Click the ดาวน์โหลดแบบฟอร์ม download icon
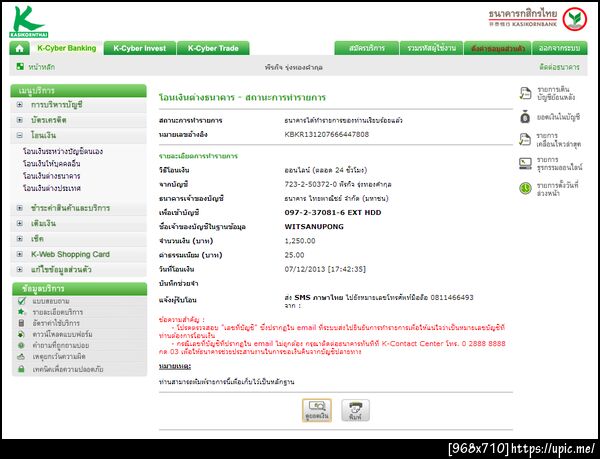The image size is (600, 459). tap(21, 334)
